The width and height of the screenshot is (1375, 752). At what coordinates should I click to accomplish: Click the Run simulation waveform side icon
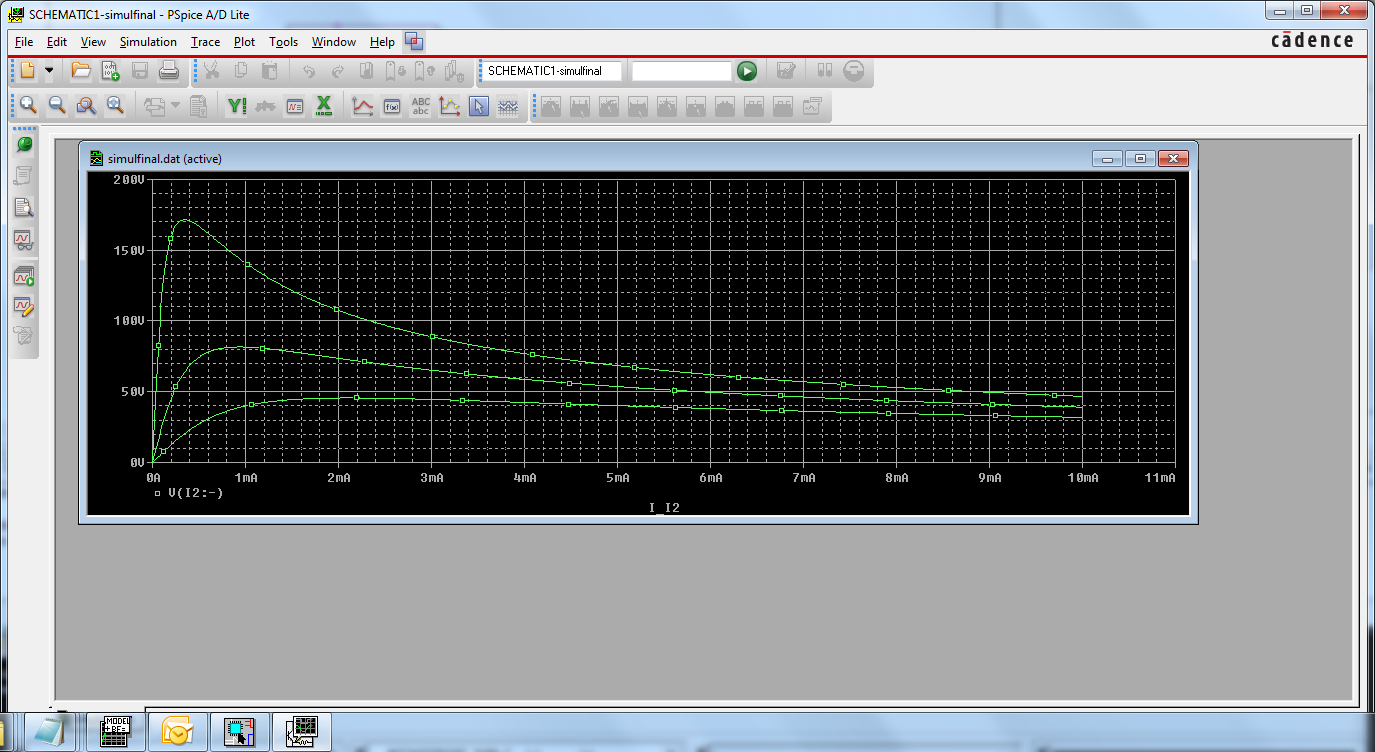click(24, 276)
